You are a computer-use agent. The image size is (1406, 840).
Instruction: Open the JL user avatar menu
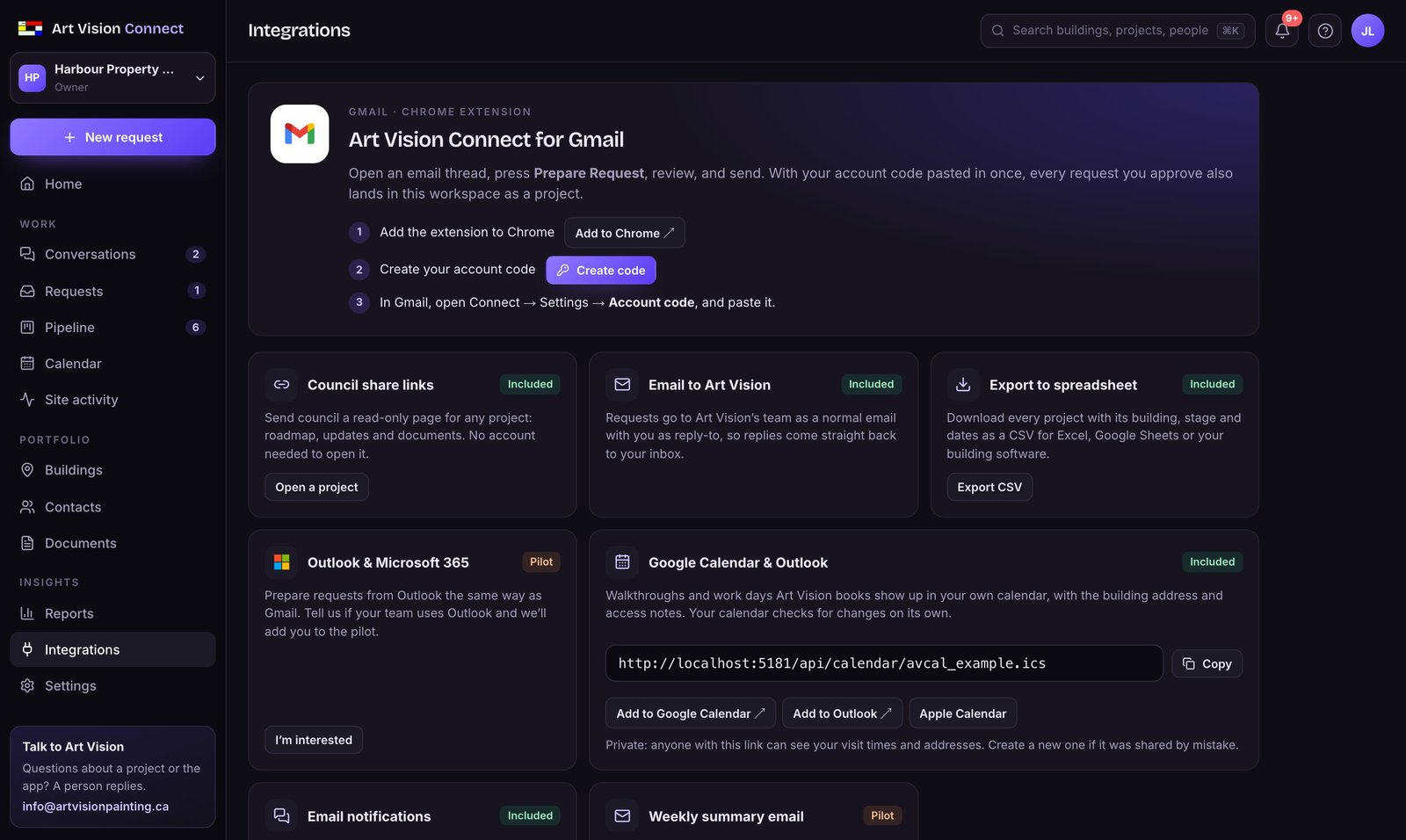click(x=1367, y=31)
